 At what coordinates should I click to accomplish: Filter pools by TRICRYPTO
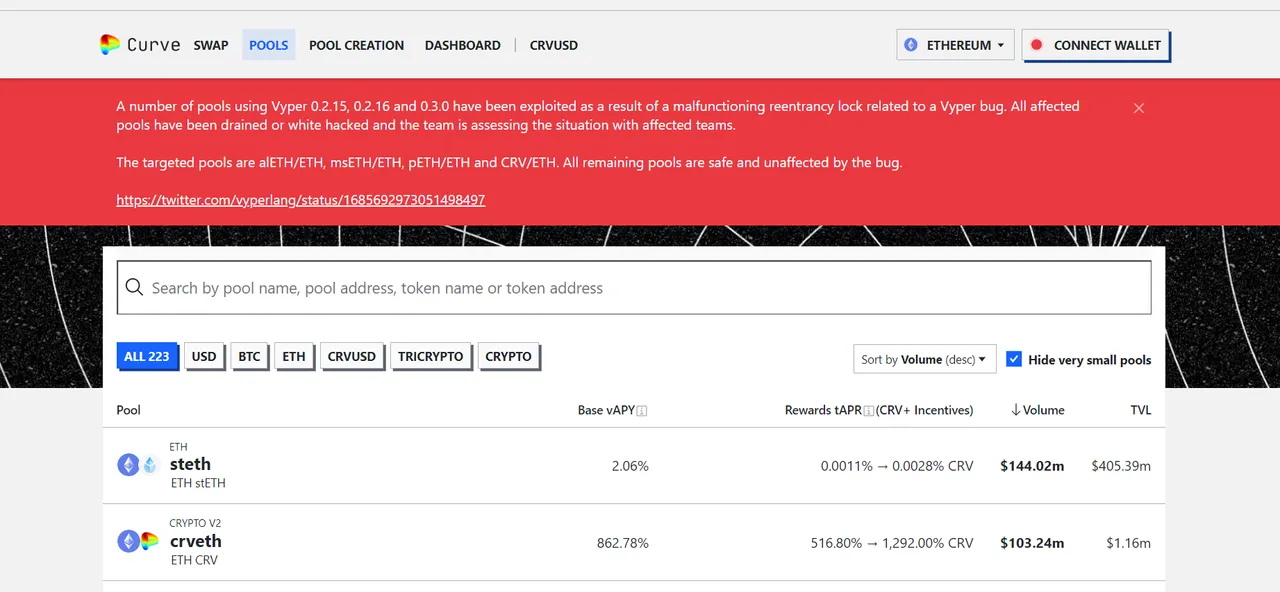431,356
